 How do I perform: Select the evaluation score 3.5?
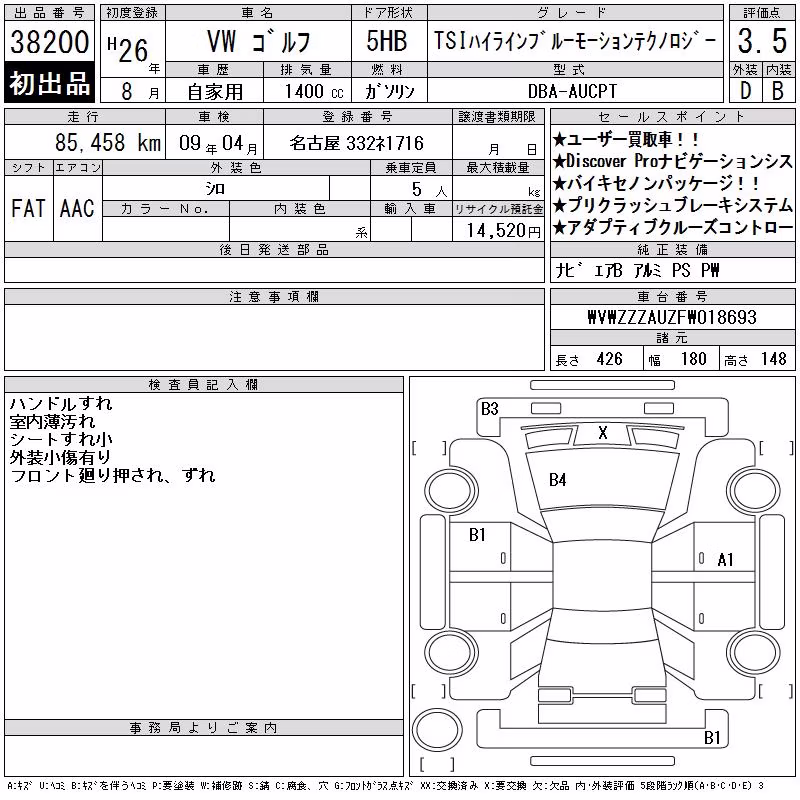click(762, 41)
